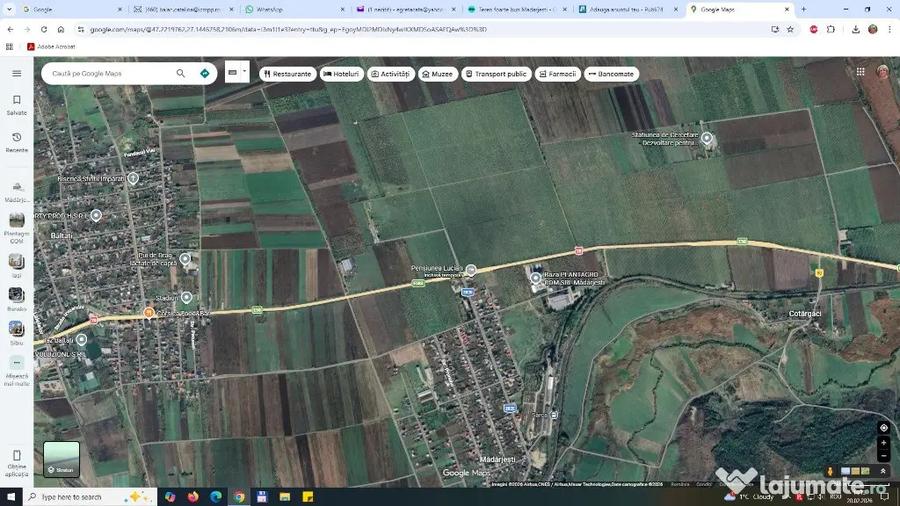Filter map by Muzee

click(x=438, y=74)
